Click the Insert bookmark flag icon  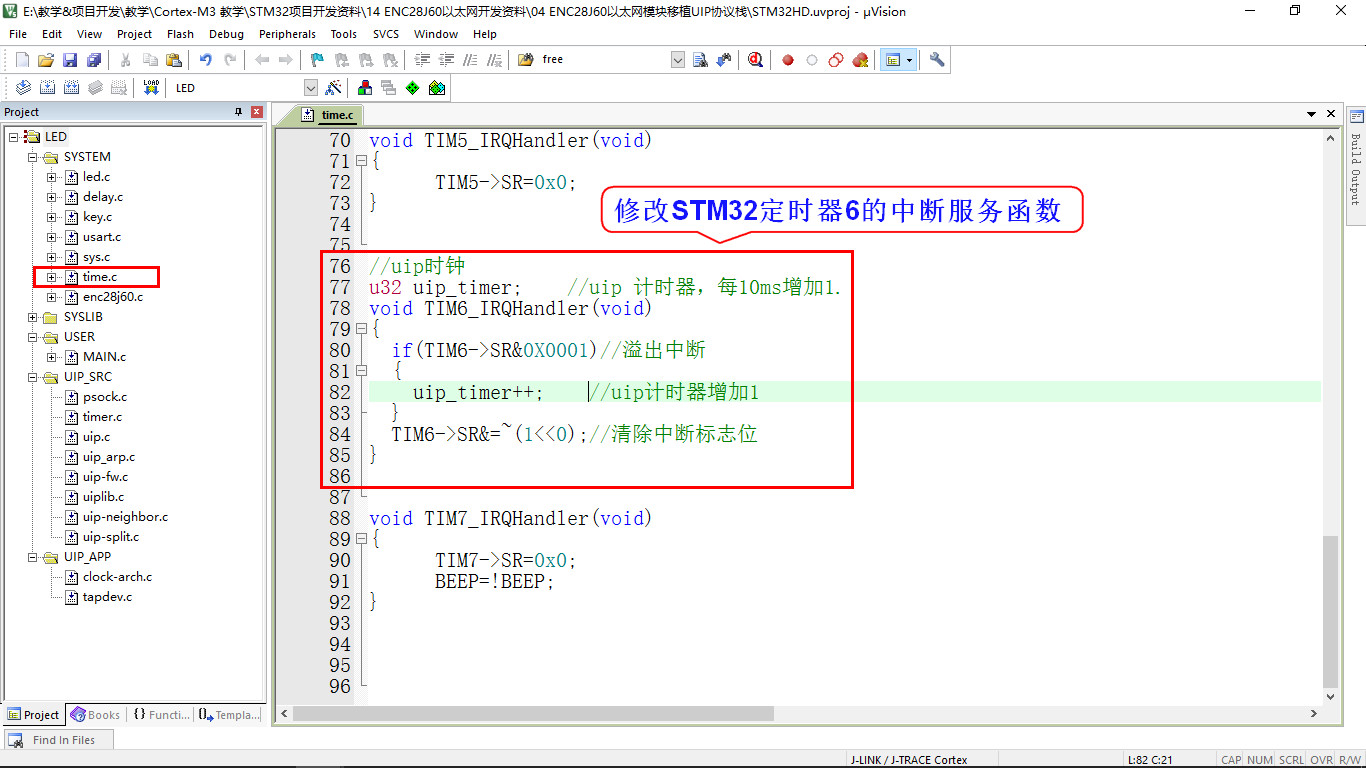pyautogui.click(x=317, y=60)
